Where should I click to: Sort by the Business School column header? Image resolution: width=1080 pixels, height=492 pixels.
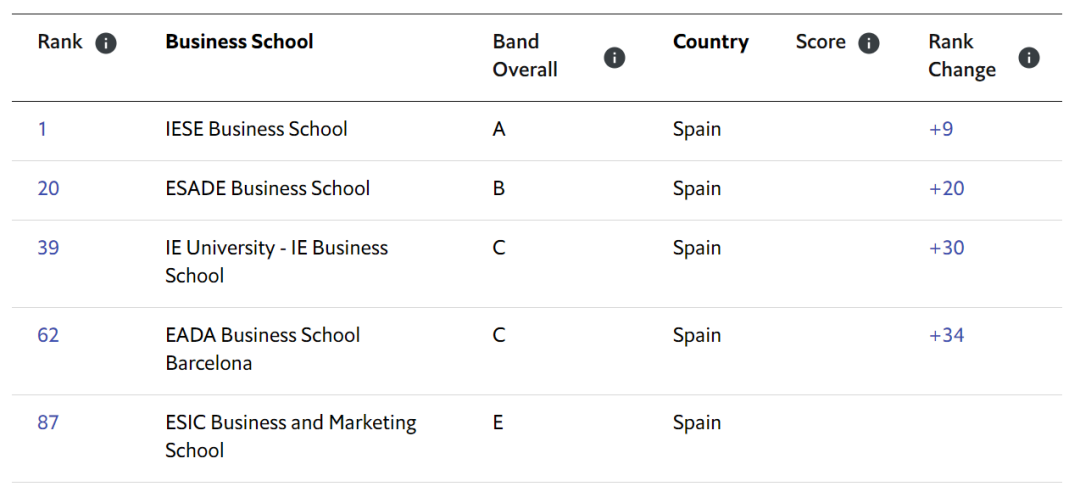click(x=239, y=42)
